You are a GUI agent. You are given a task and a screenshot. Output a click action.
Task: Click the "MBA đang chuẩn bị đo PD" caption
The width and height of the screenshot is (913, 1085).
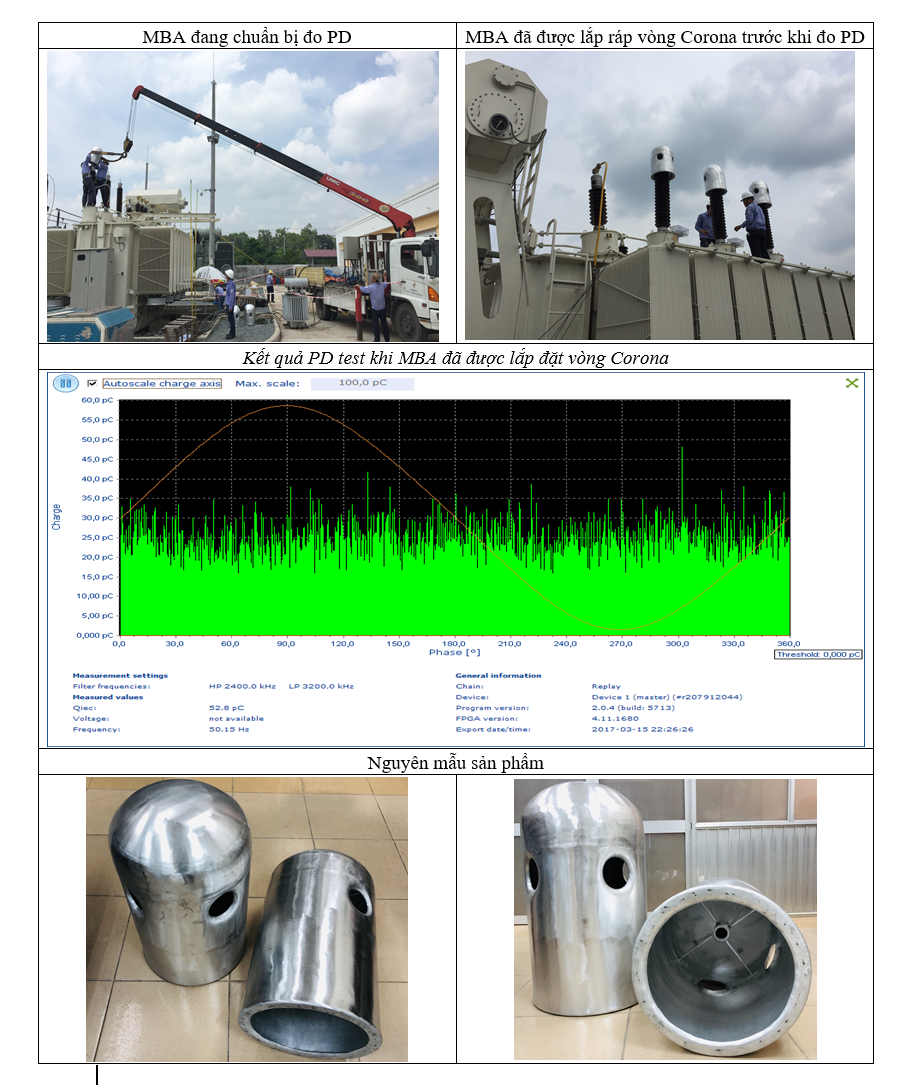(246, 37)
